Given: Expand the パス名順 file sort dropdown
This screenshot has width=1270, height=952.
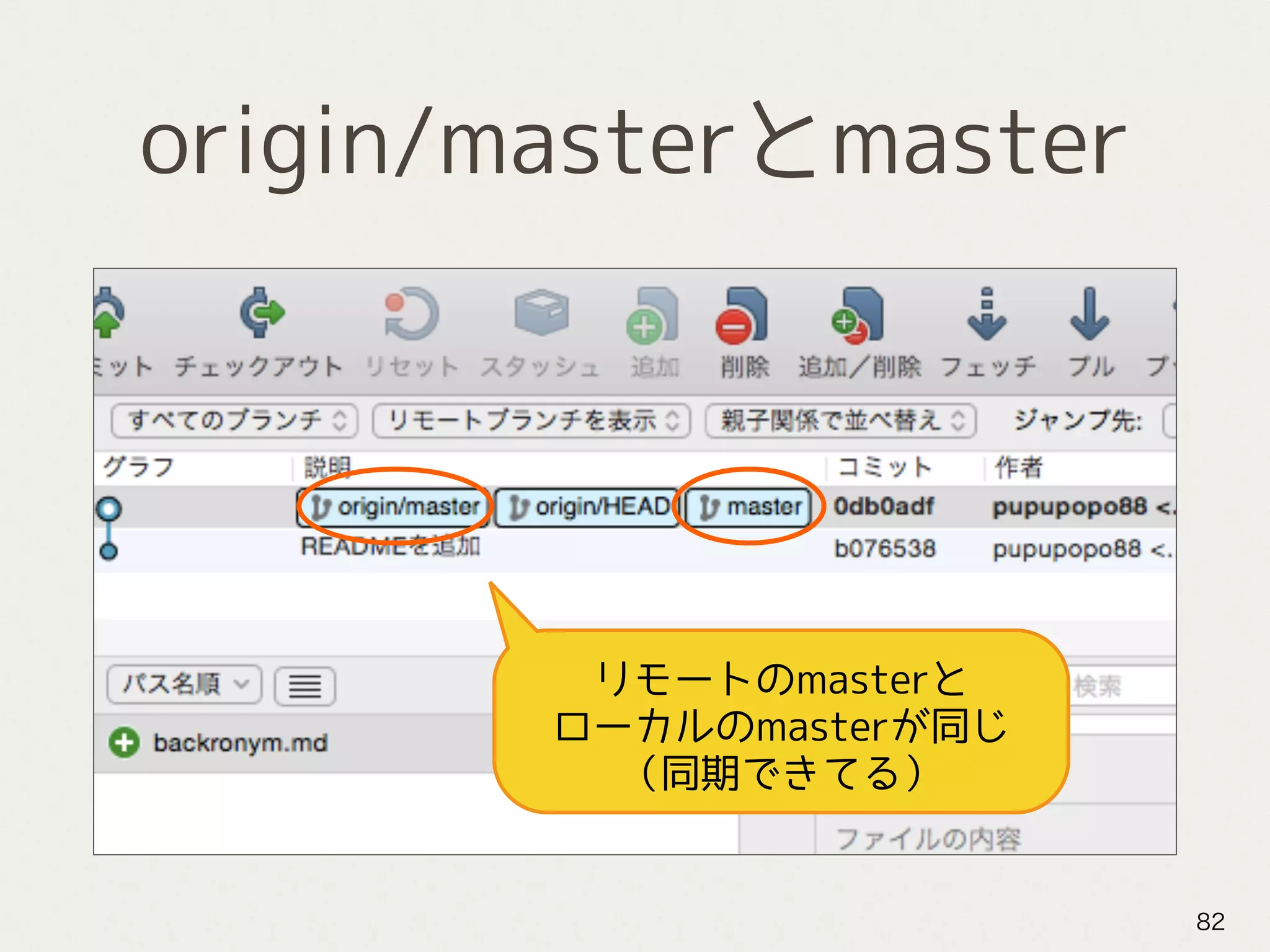Looking at the screenshot, I should [184, 685].
